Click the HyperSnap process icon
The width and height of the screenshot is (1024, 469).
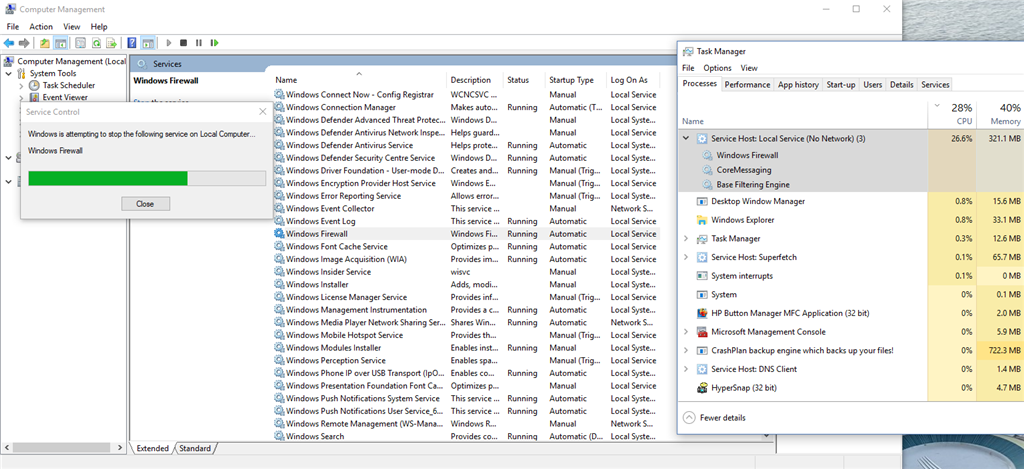click(702, 388)
